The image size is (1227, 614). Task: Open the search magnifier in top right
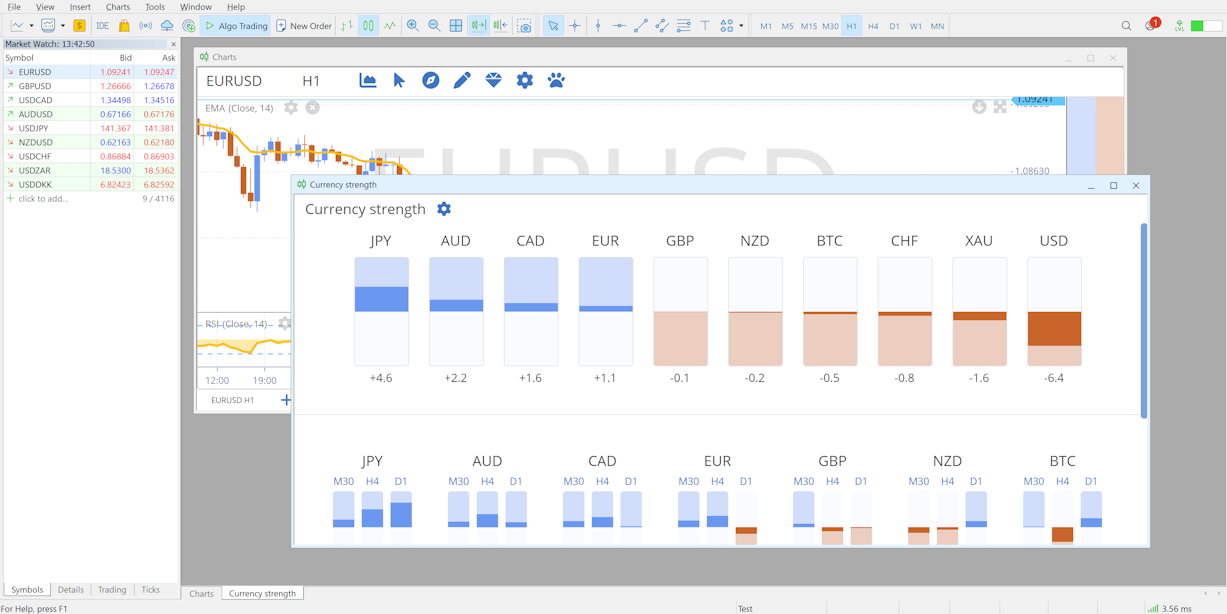[x=1126, y=26]
